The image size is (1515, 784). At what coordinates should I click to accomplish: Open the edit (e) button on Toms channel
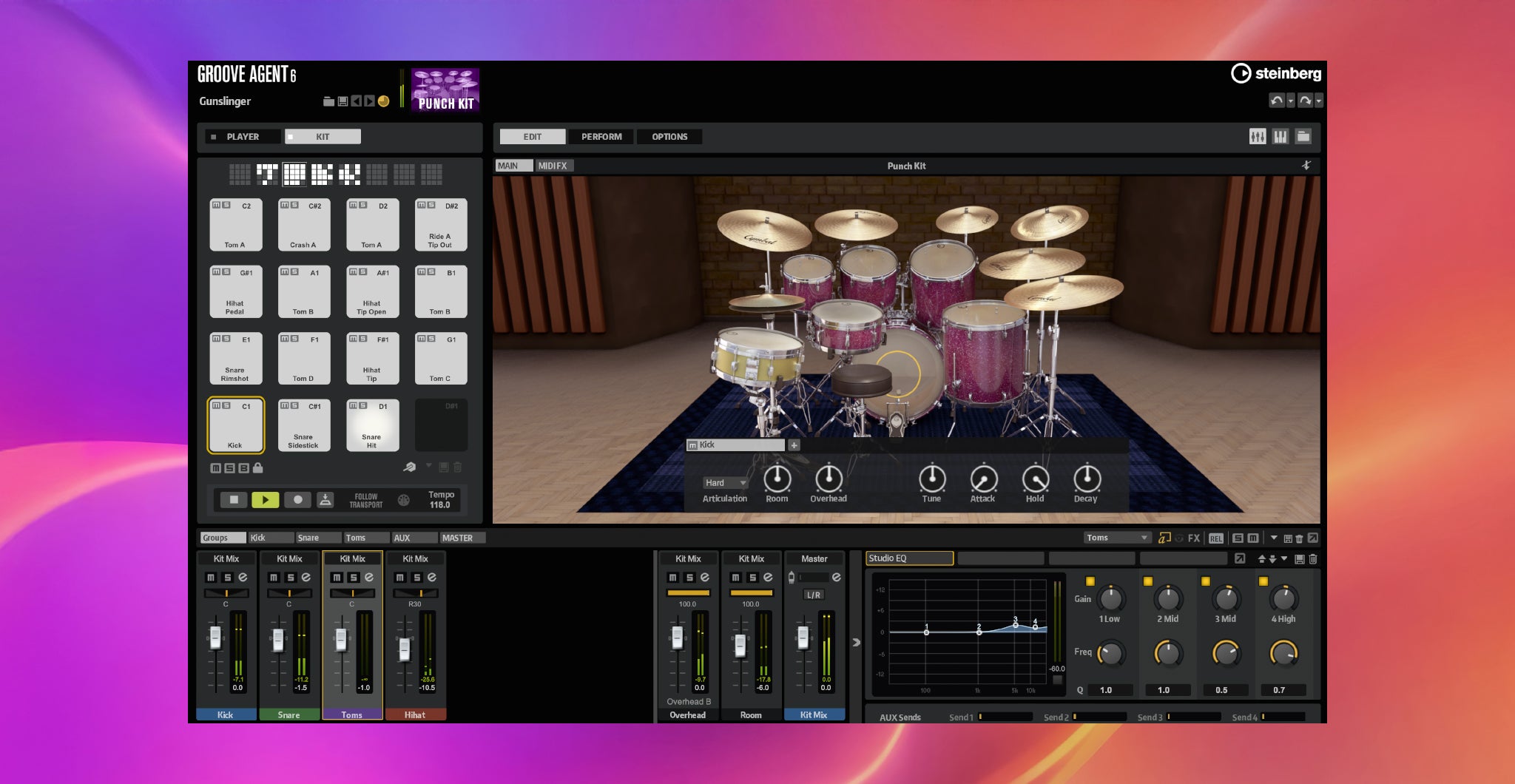(x=369, y=578)
